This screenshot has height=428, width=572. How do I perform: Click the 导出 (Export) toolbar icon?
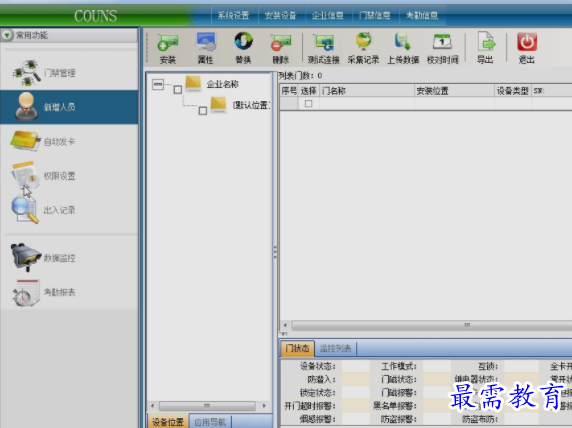pos(486,42)
